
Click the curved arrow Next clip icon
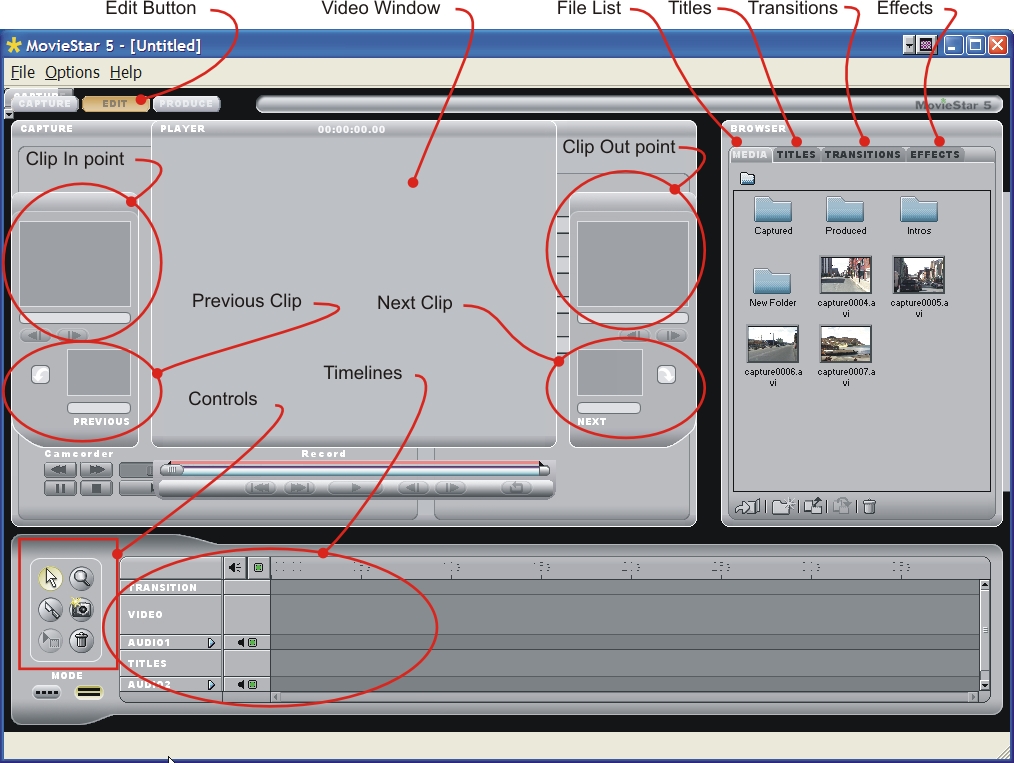(666, 374)
